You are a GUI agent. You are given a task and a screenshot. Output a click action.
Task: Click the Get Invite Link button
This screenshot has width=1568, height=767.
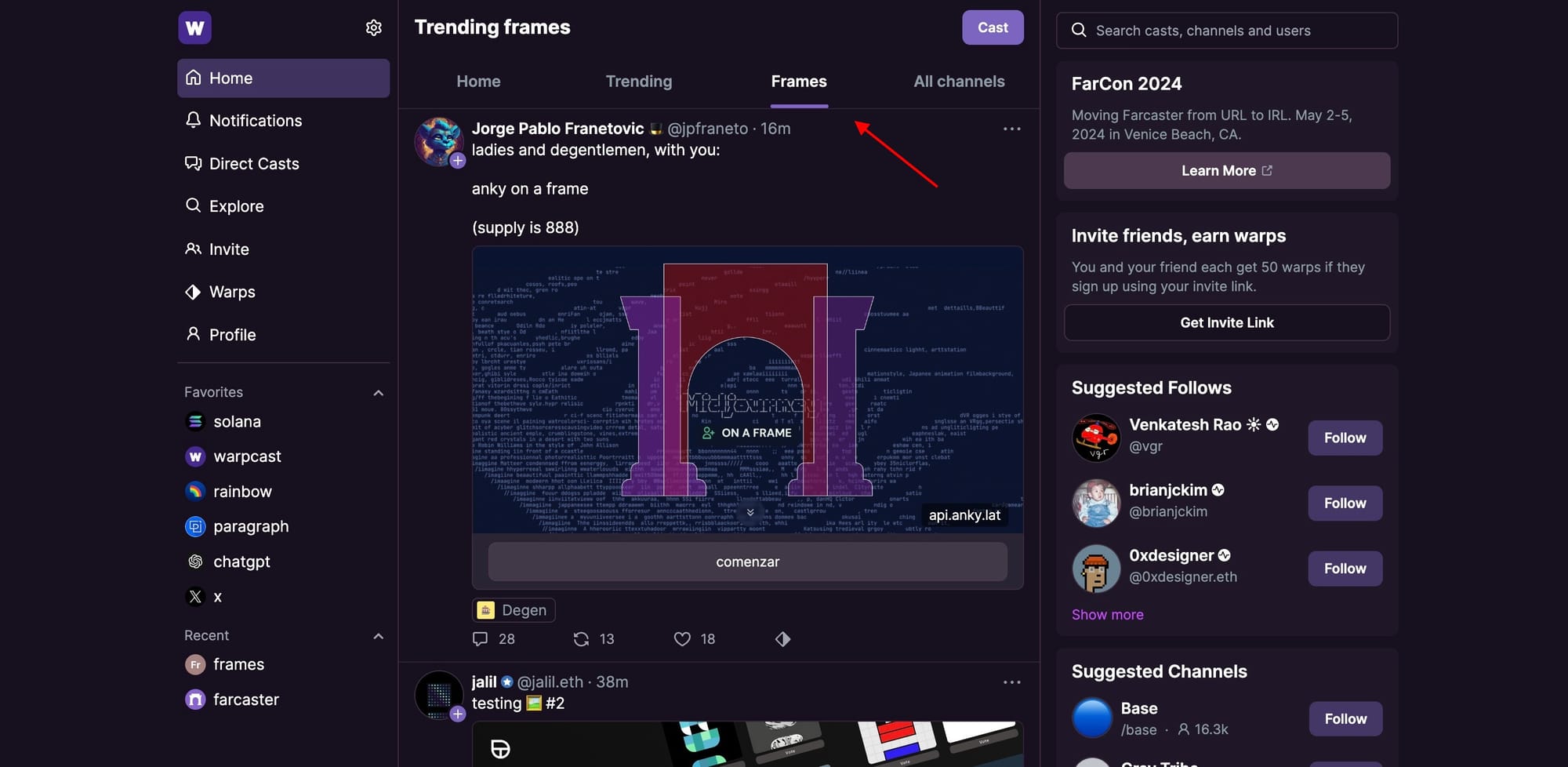tap(1227, 323)
